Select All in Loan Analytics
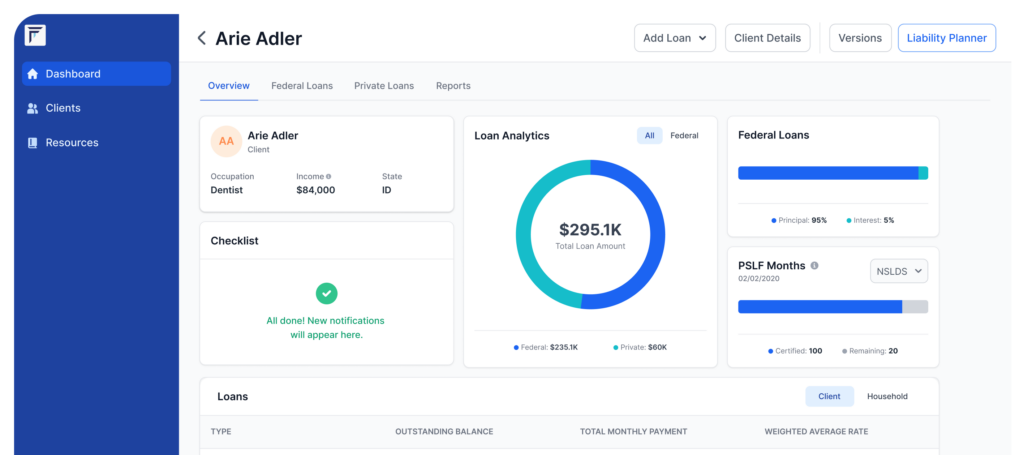1024x455 pixels. pyautogui.click(x=649, y=136)
